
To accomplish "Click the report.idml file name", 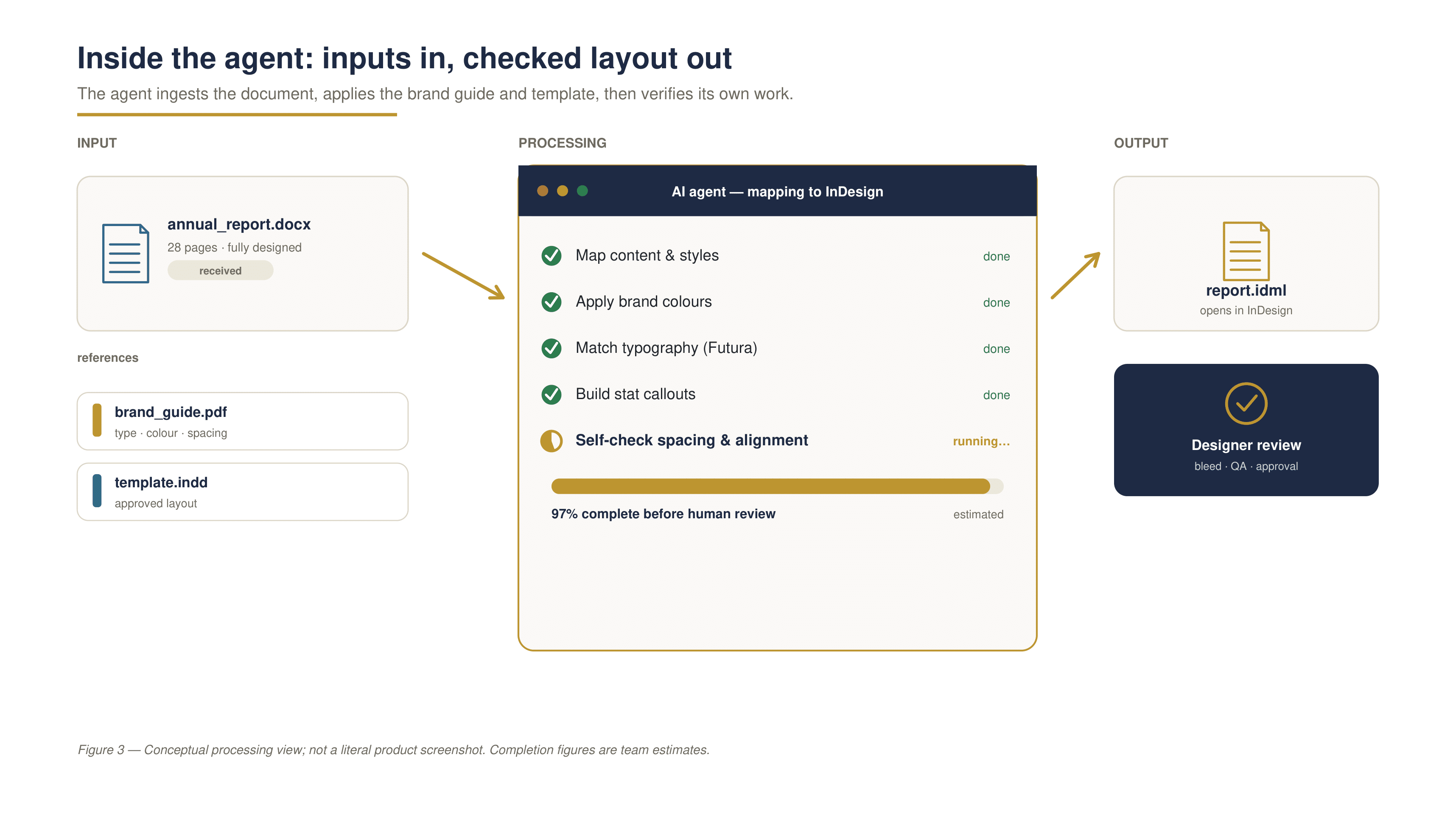I will click(1246, 291).
